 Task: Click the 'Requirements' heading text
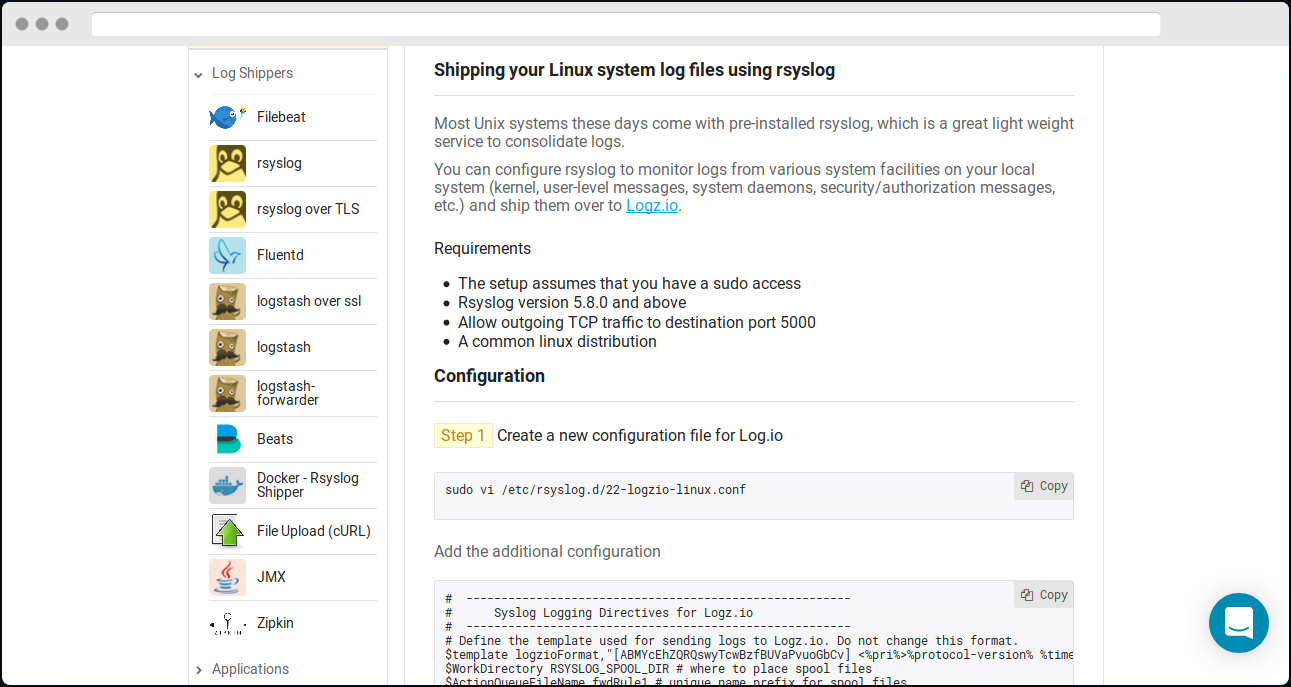click(482, 248)
